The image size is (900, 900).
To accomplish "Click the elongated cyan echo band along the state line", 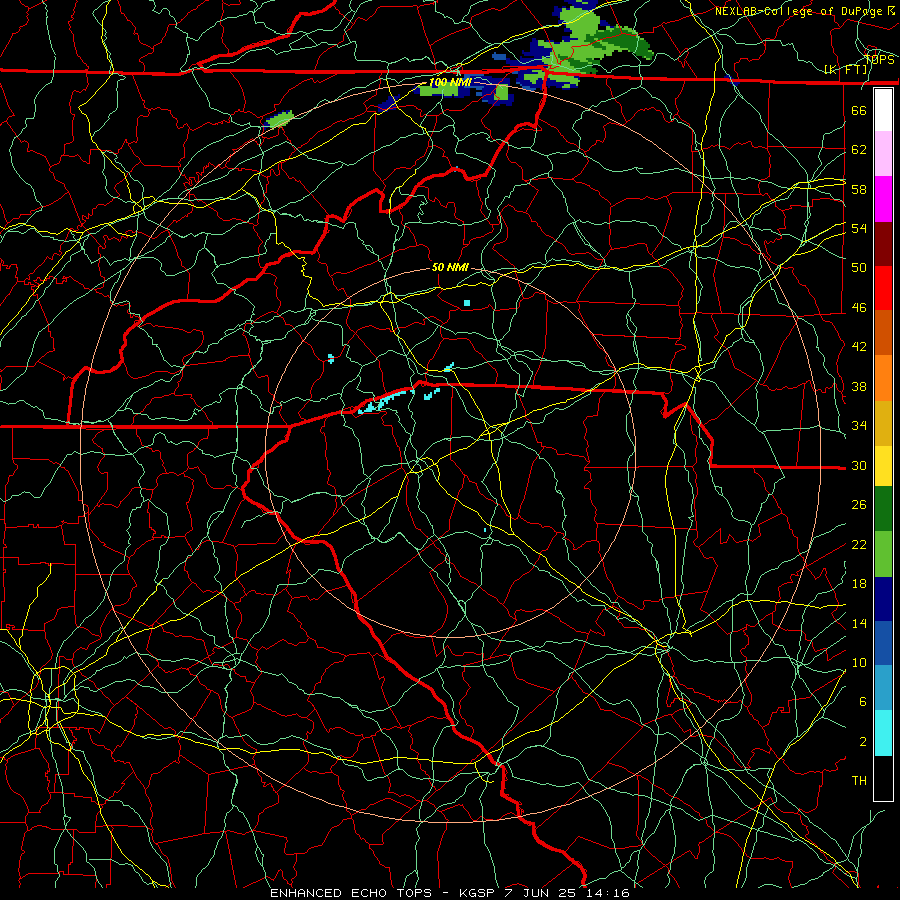I will pyautogui.click(x=385, y=401).
